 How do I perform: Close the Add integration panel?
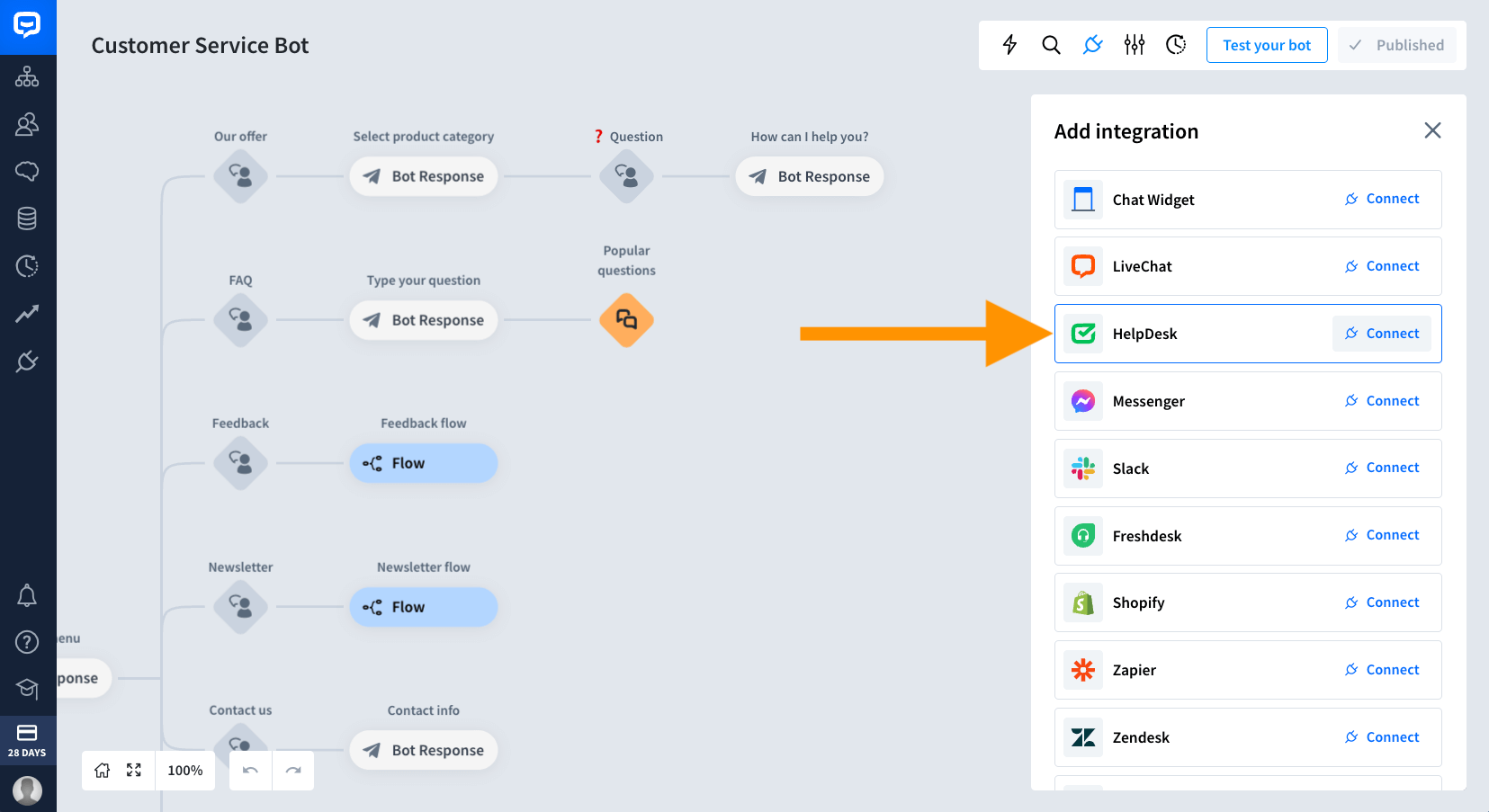coord(1432,130)
